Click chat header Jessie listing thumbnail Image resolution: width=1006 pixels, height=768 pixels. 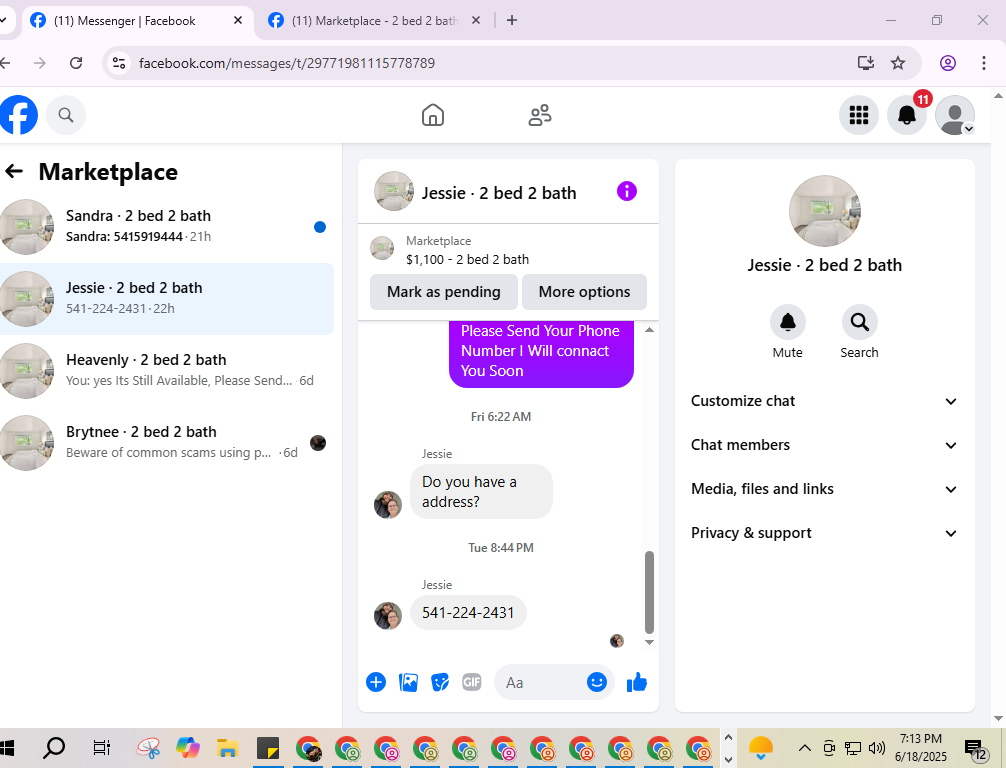[394, 191]
